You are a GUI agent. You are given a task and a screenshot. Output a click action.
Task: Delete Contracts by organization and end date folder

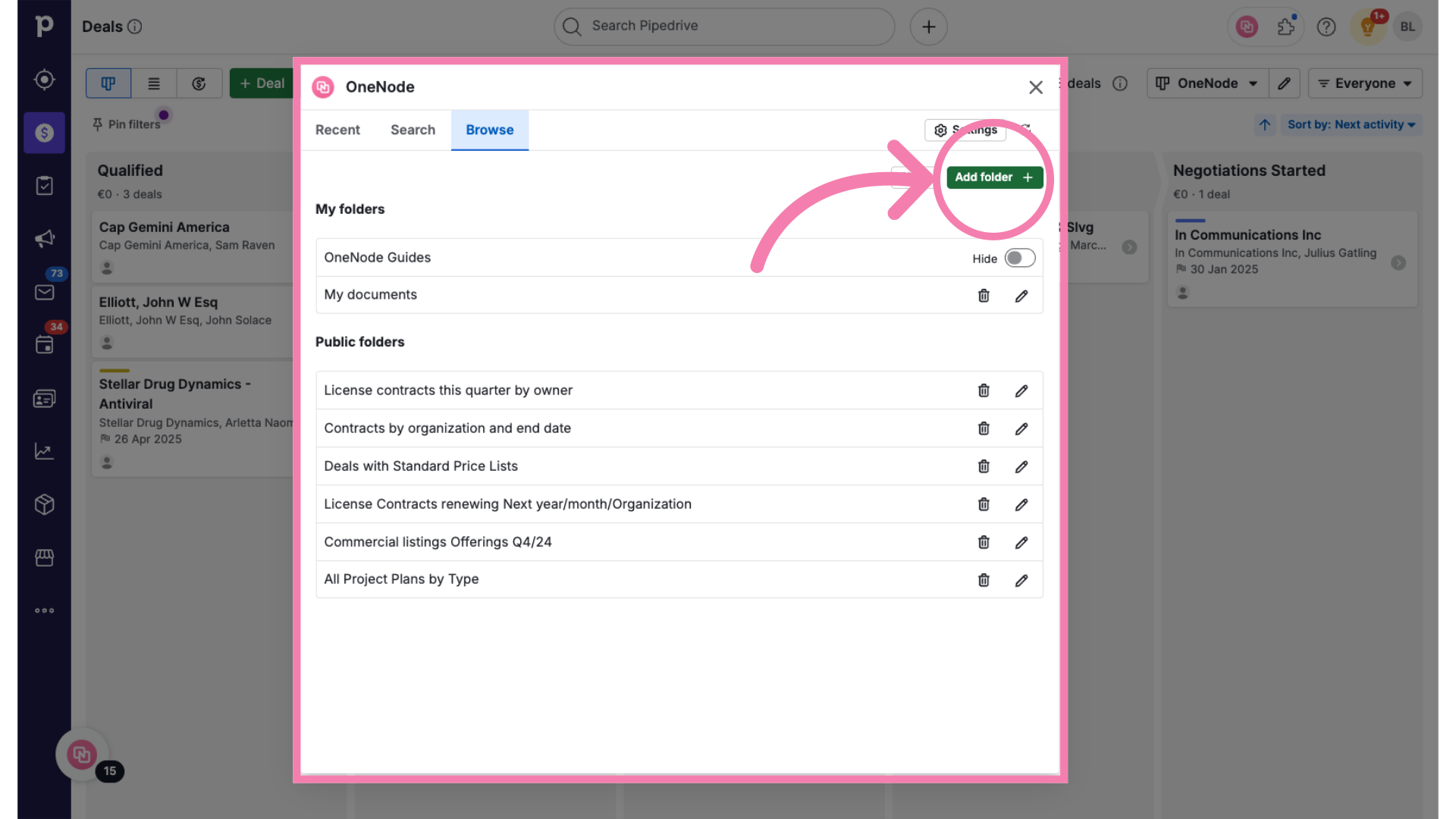tap(984, 428)
